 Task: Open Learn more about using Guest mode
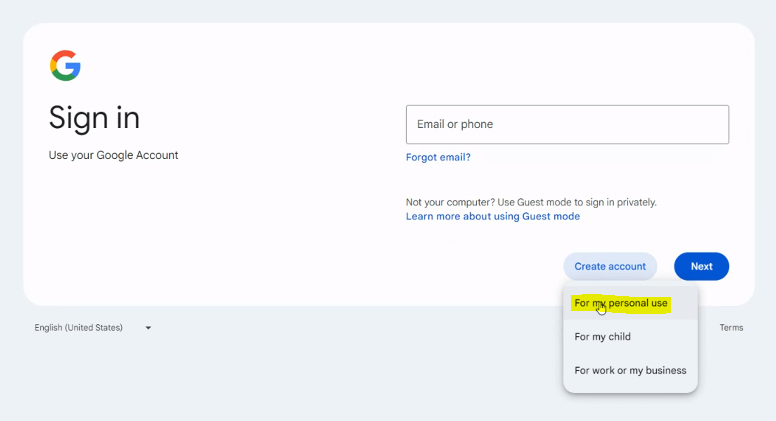(492, 216)
